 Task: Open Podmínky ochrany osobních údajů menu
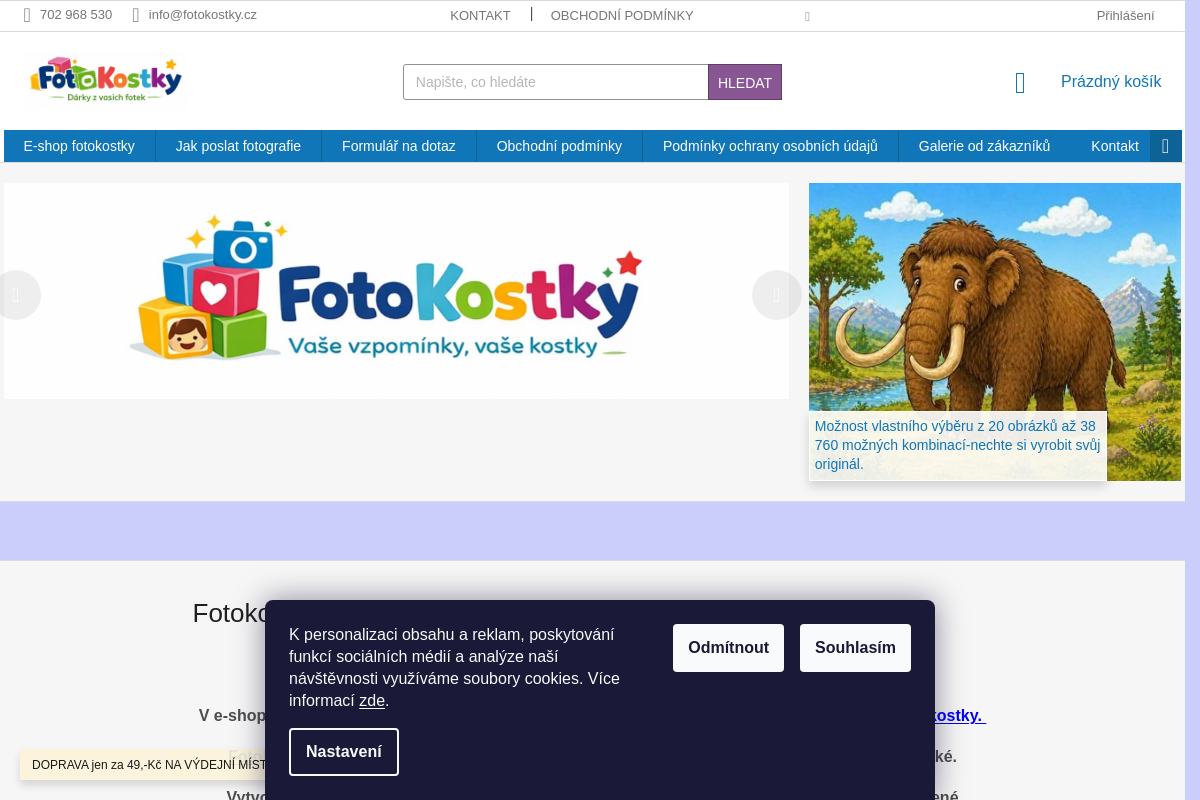770,146
